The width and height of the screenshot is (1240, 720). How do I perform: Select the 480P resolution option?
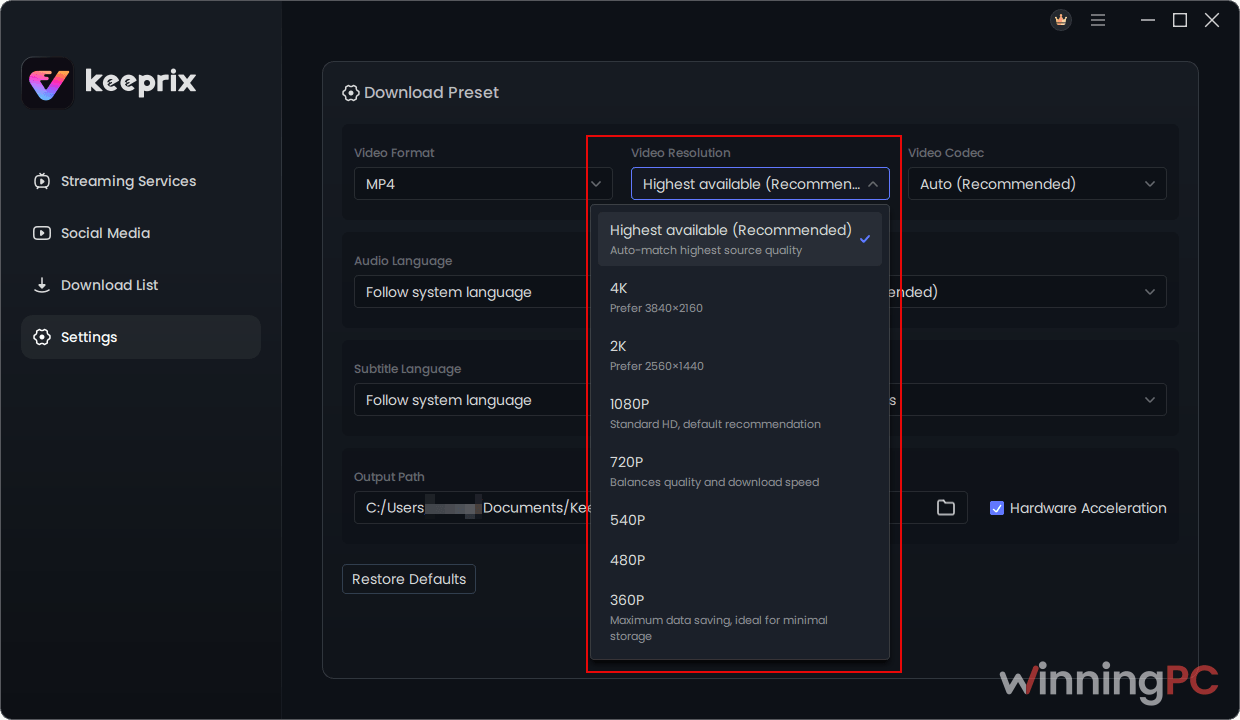point(740,560)
